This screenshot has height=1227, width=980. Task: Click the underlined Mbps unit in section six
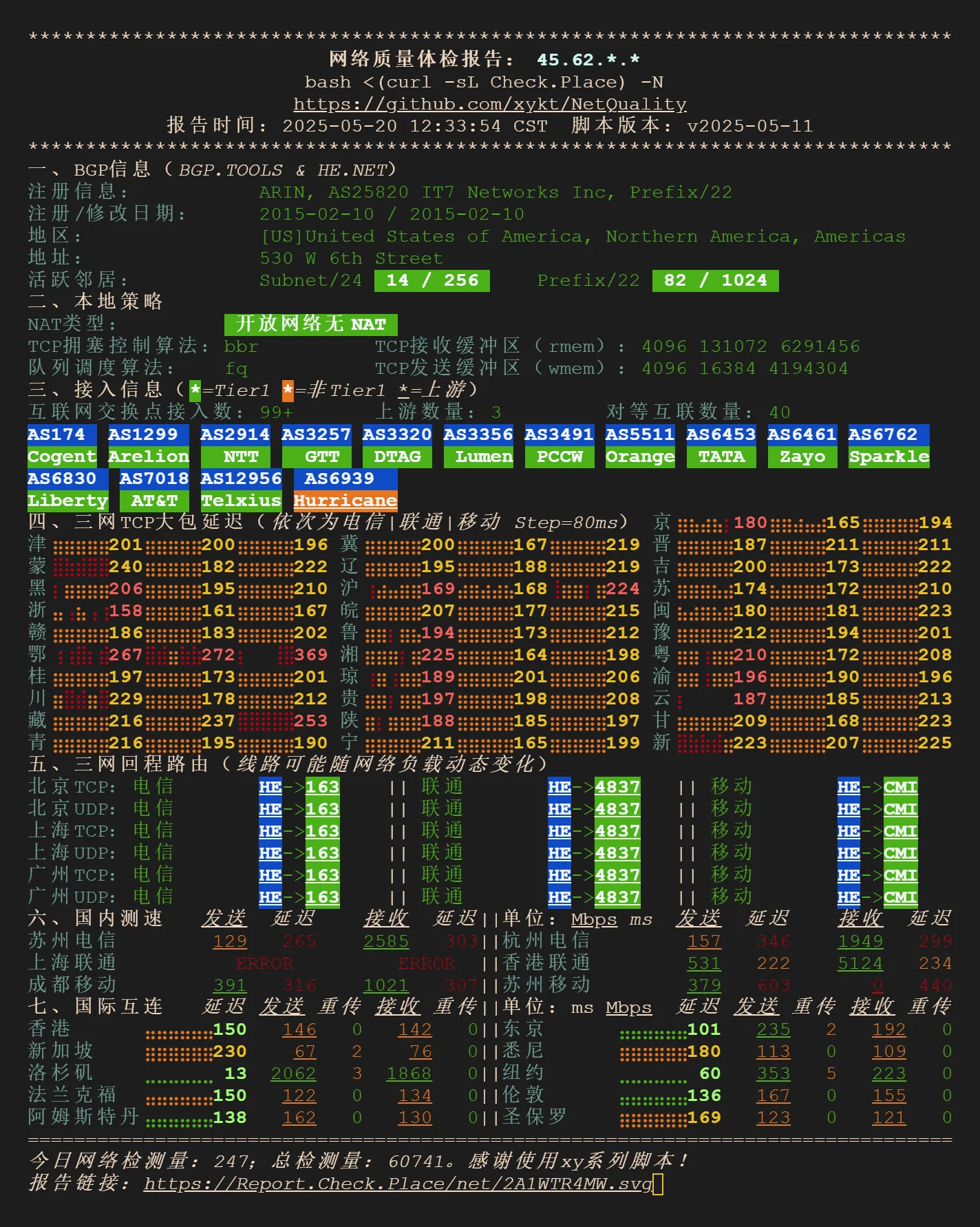(x=593, y=919)
